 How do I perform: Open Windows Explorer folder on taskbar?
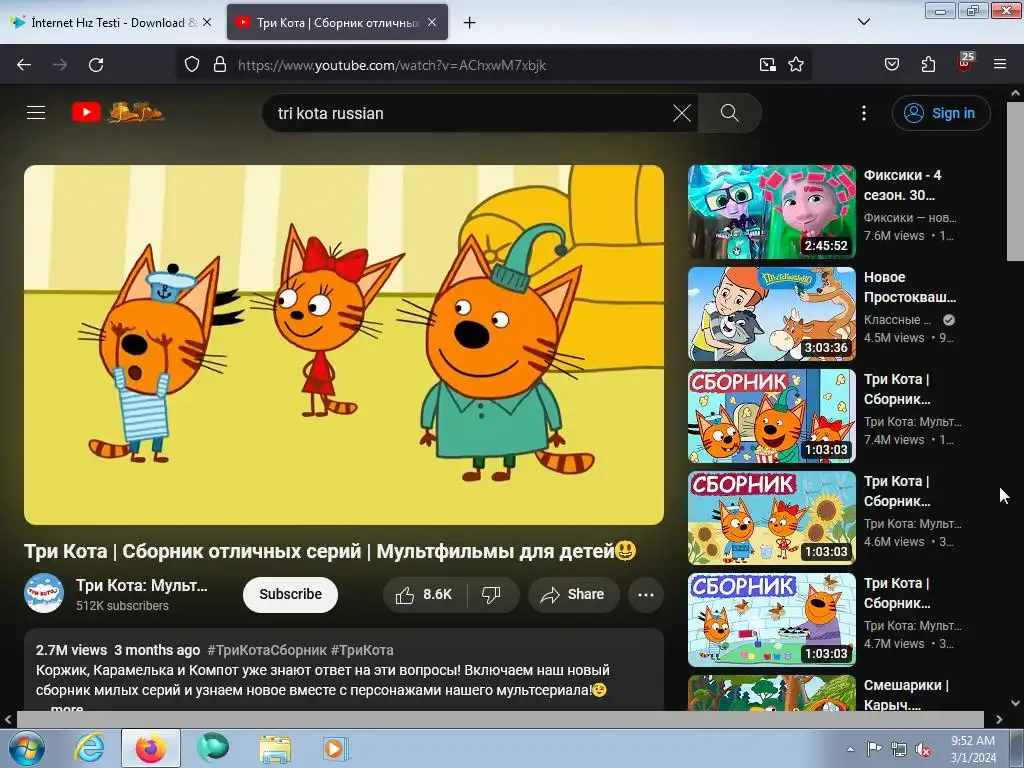tap(275, 748)
